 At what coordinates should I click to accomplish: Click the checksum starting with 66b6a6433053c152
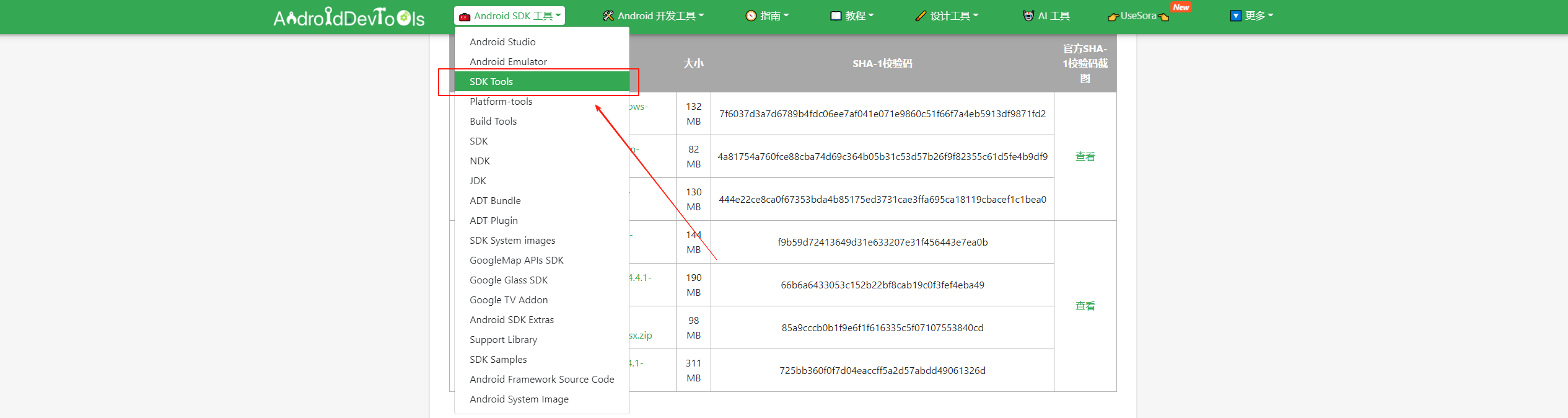[x=882, y=285]
